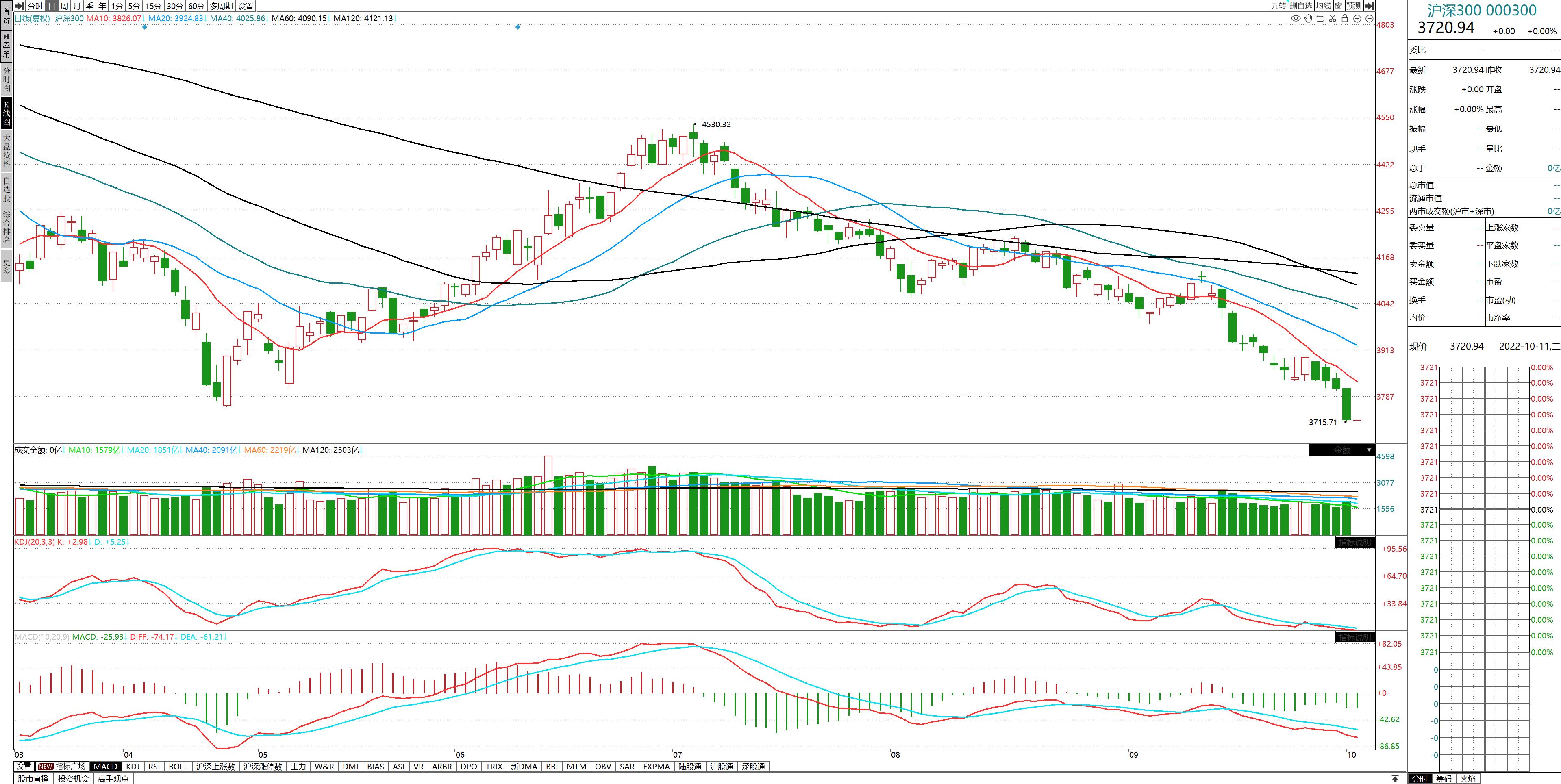This screenshot has width=1561, height=784.
Task: Click the scissors cut icon
Action: [x=1333, y=19]
